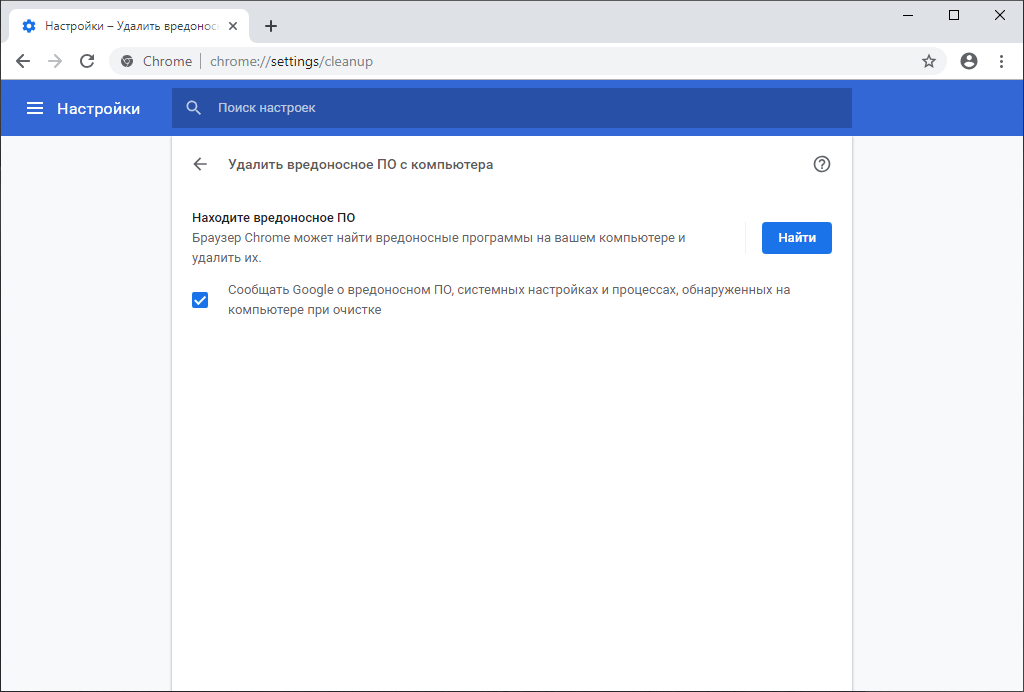Bookmark this page with the star icon
The height and width of the screenshot is (692, 1024).
tap(929, 61)
